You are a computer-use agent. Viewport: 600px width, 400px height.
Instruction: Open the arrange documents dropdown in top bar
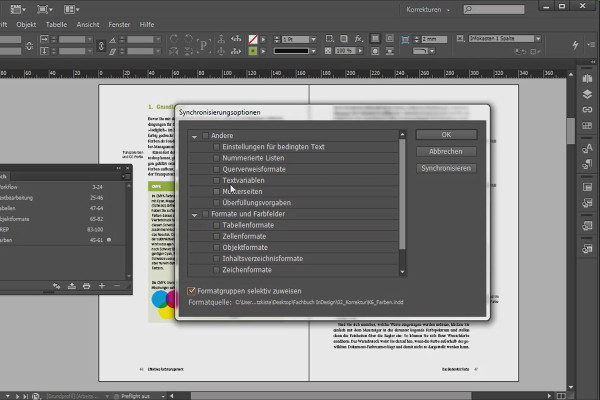tap(70, 9)
